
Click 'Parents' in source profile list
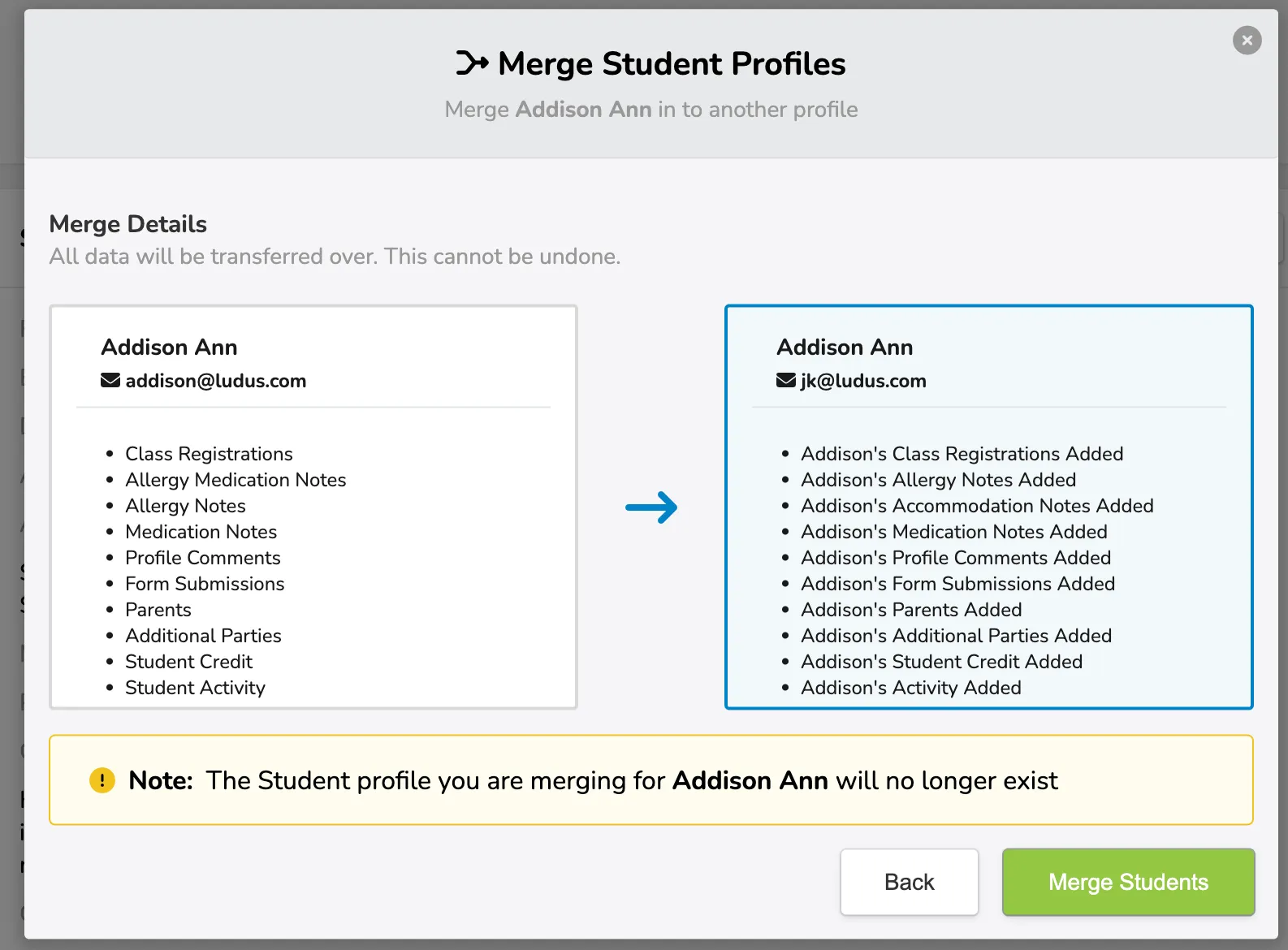coord(158,610)
